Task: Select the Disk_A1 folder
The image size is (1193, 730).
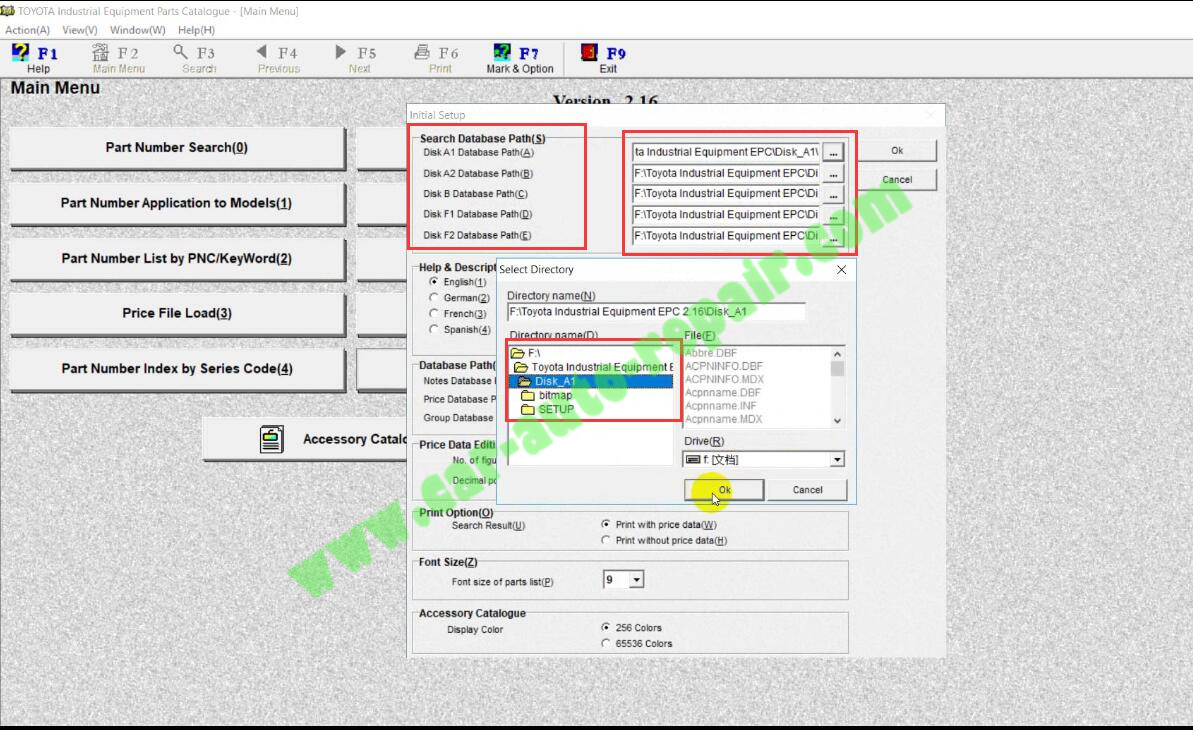Action: [547, 381]
